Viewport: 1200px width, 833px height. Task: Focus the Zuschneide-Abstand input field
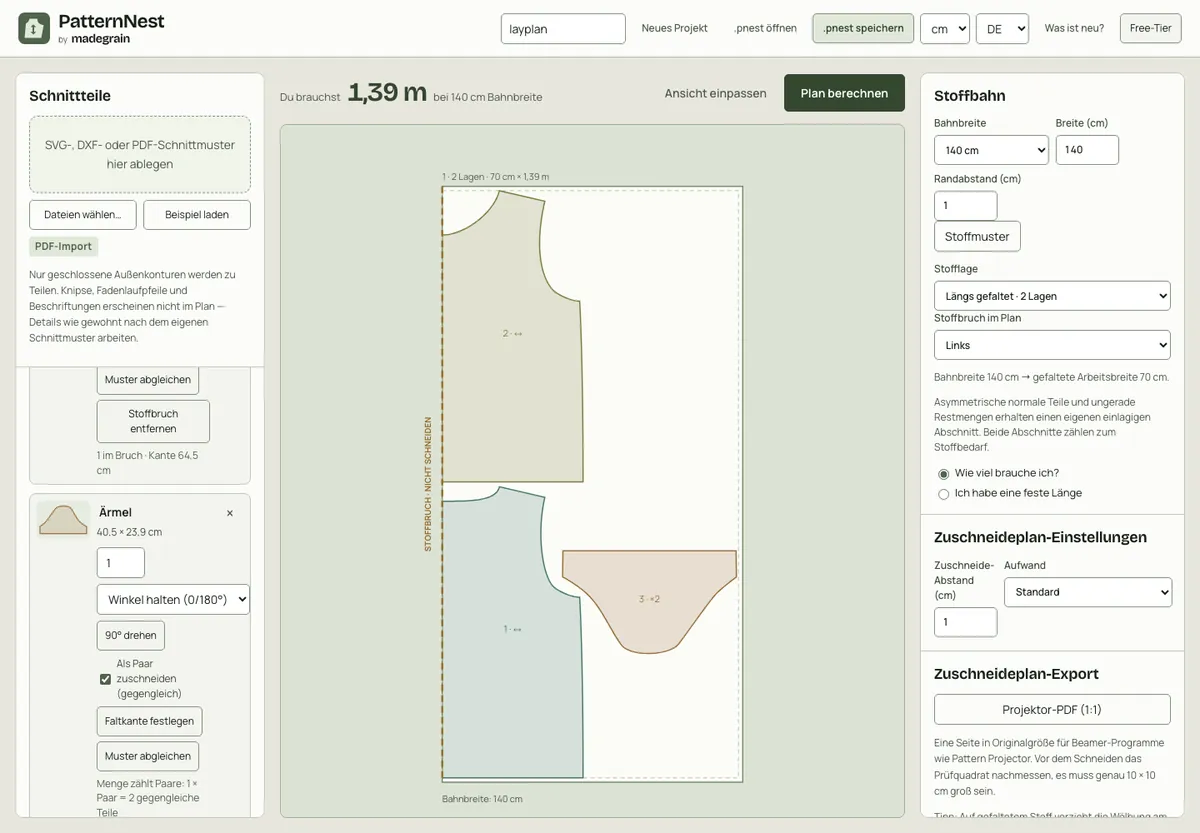[965, 622]
